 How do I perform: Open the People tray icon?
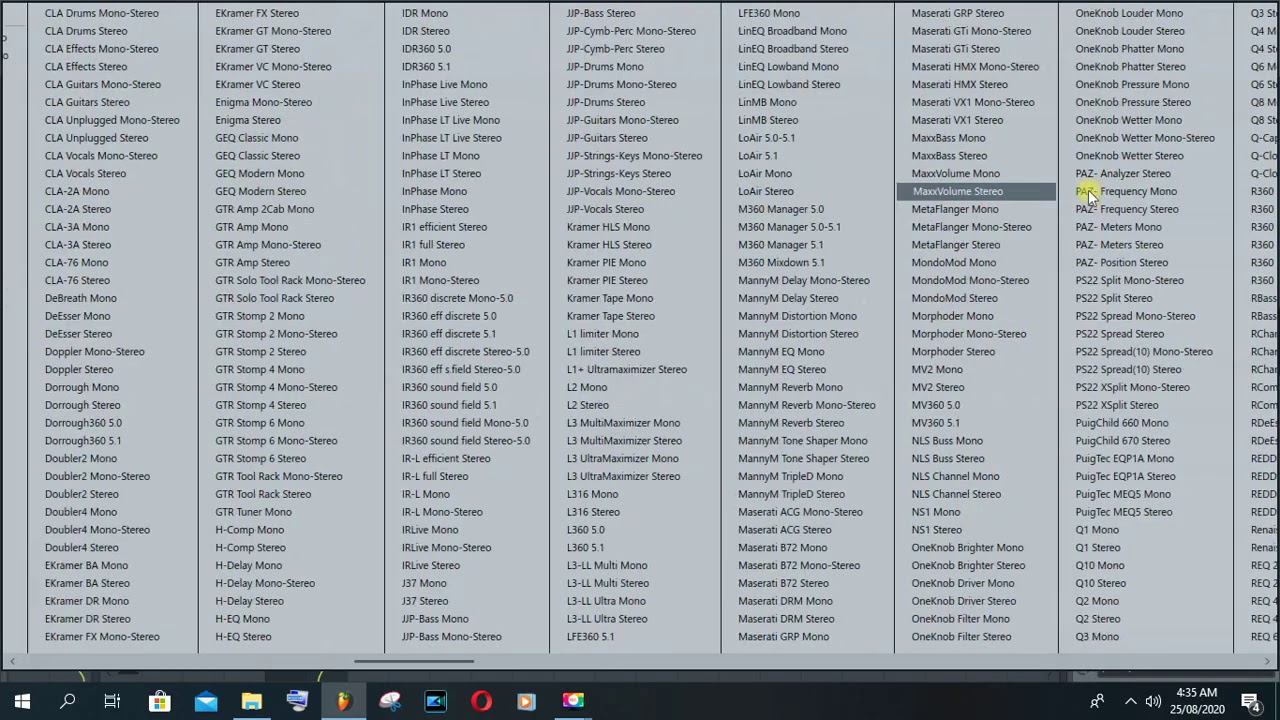[1097, 701]
